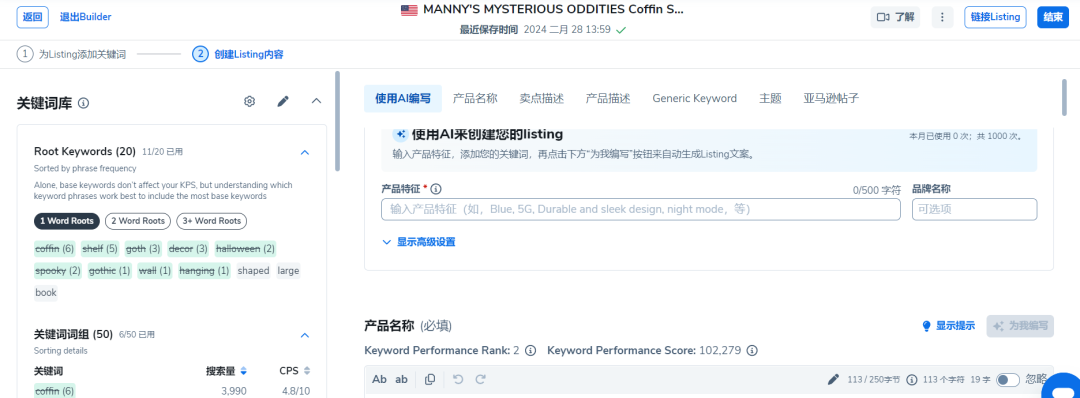Screen dimensions: 1080x398
Task: Select the 3+ Word Roots filter
Action: [x=211, y=221]
